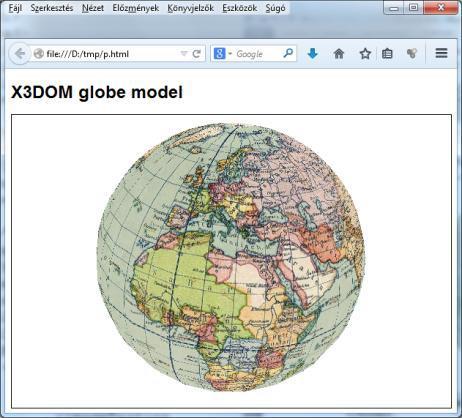The height and width of the screenshot is (418, 462).
Task: Open the Súgó menu
Action: point(275,8)
